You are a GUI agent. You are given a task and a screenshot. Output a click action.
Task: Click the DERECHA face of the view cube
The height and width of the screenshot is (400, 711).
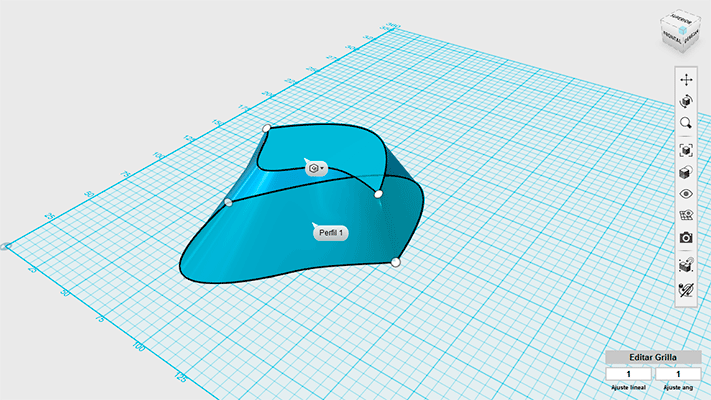[692, 37]
